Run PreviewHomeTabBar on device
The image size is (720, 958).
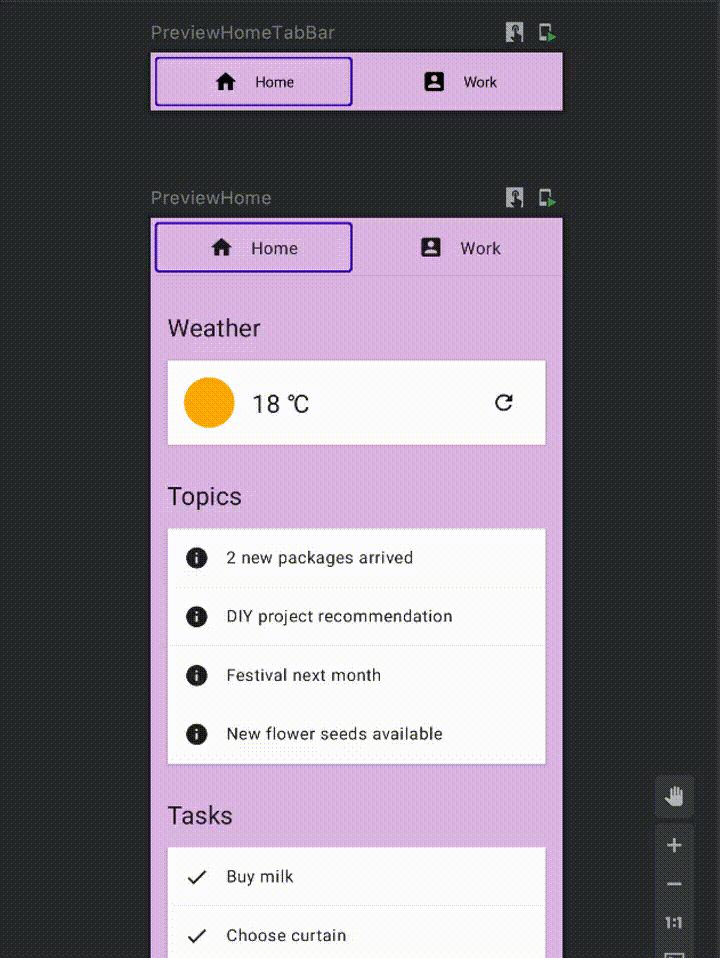click(x=546, y=32)
